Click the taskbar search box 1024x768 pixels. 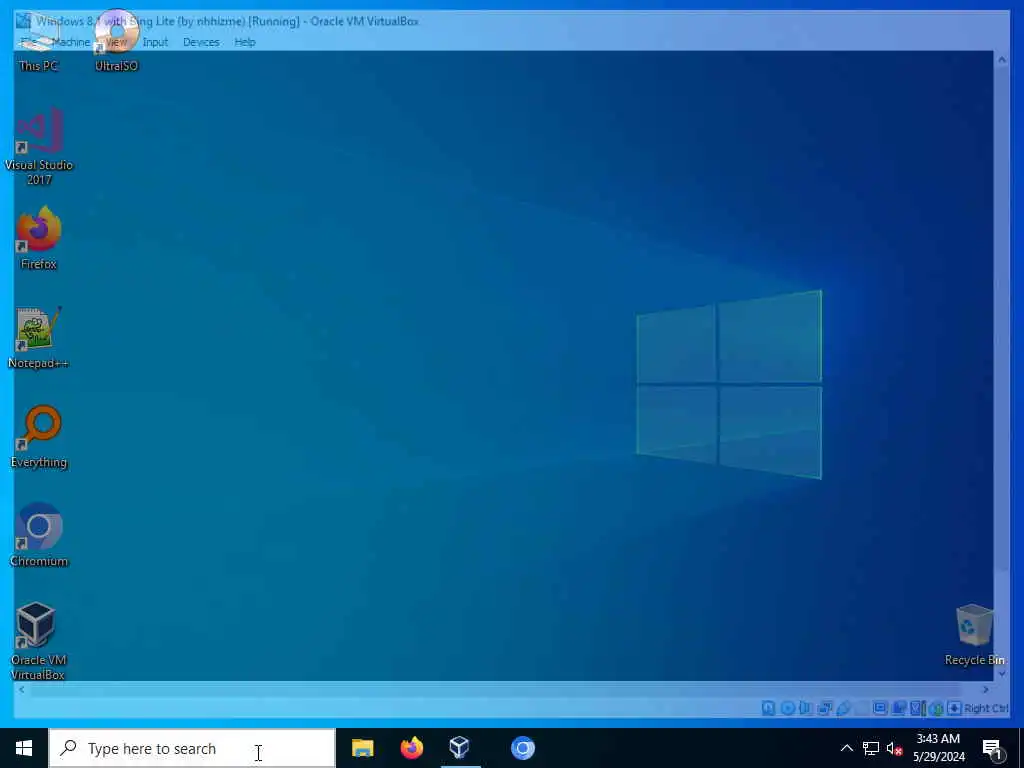[x=192, y=748]
